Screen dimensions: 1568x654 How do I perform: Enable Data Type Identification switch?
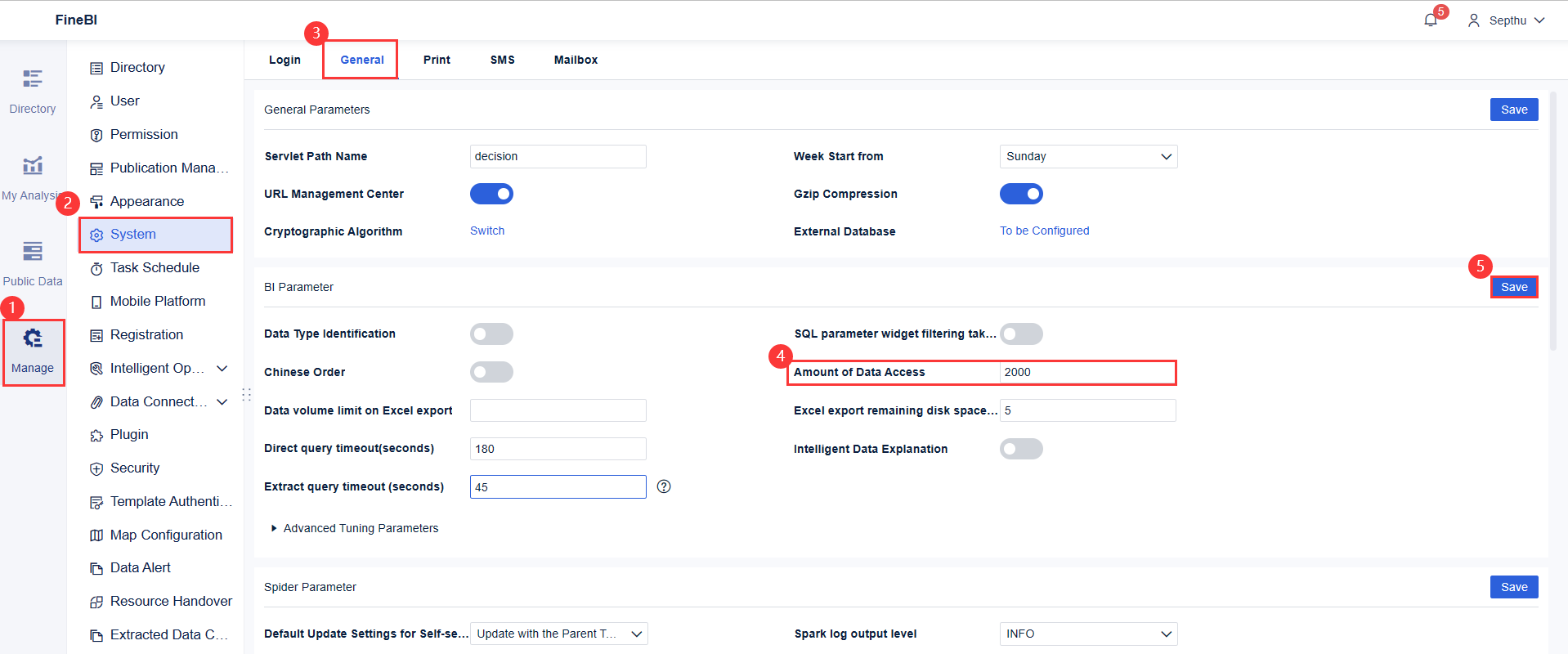pyautogui.click(x=491, y=334)
